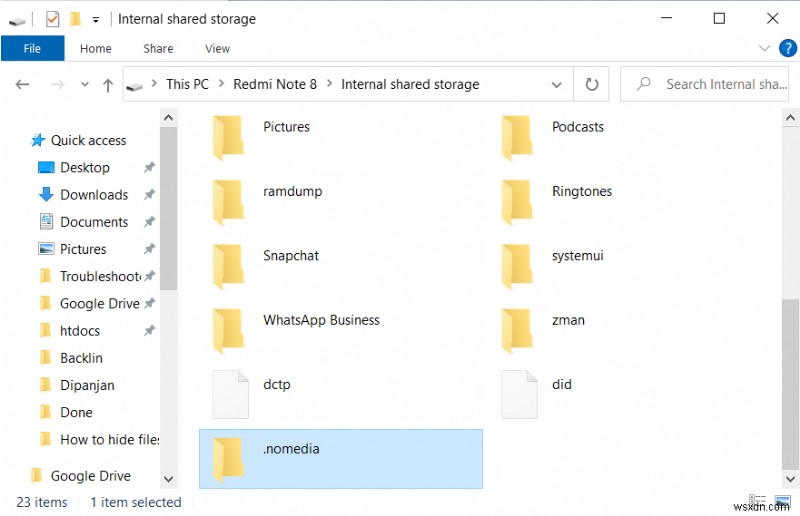Open Desktop in Quick access

pyautogui.click(x=85, y=167)
